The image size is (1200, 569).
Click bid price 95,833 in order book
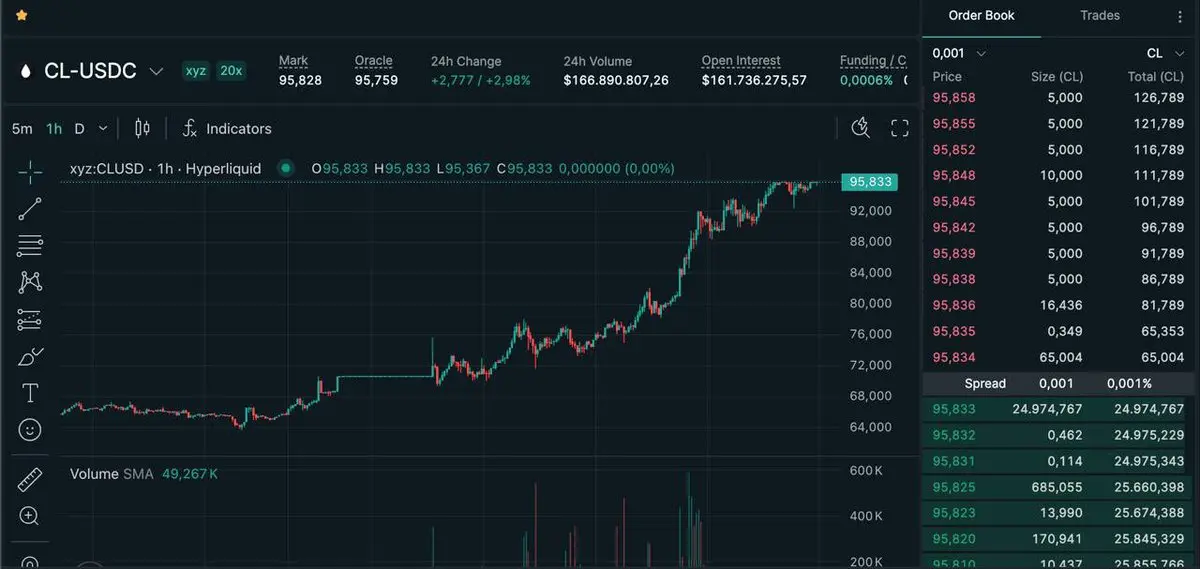point(953,409)
